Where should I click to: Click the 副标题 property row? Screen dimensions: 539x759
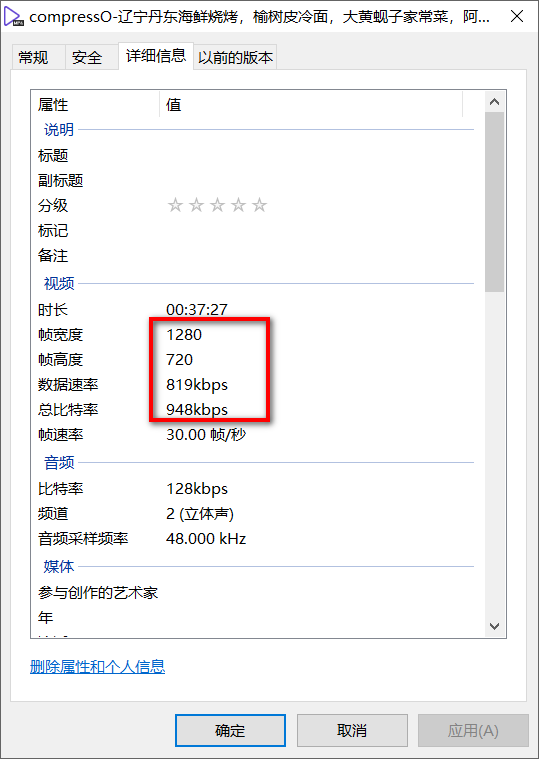point(255,181)
